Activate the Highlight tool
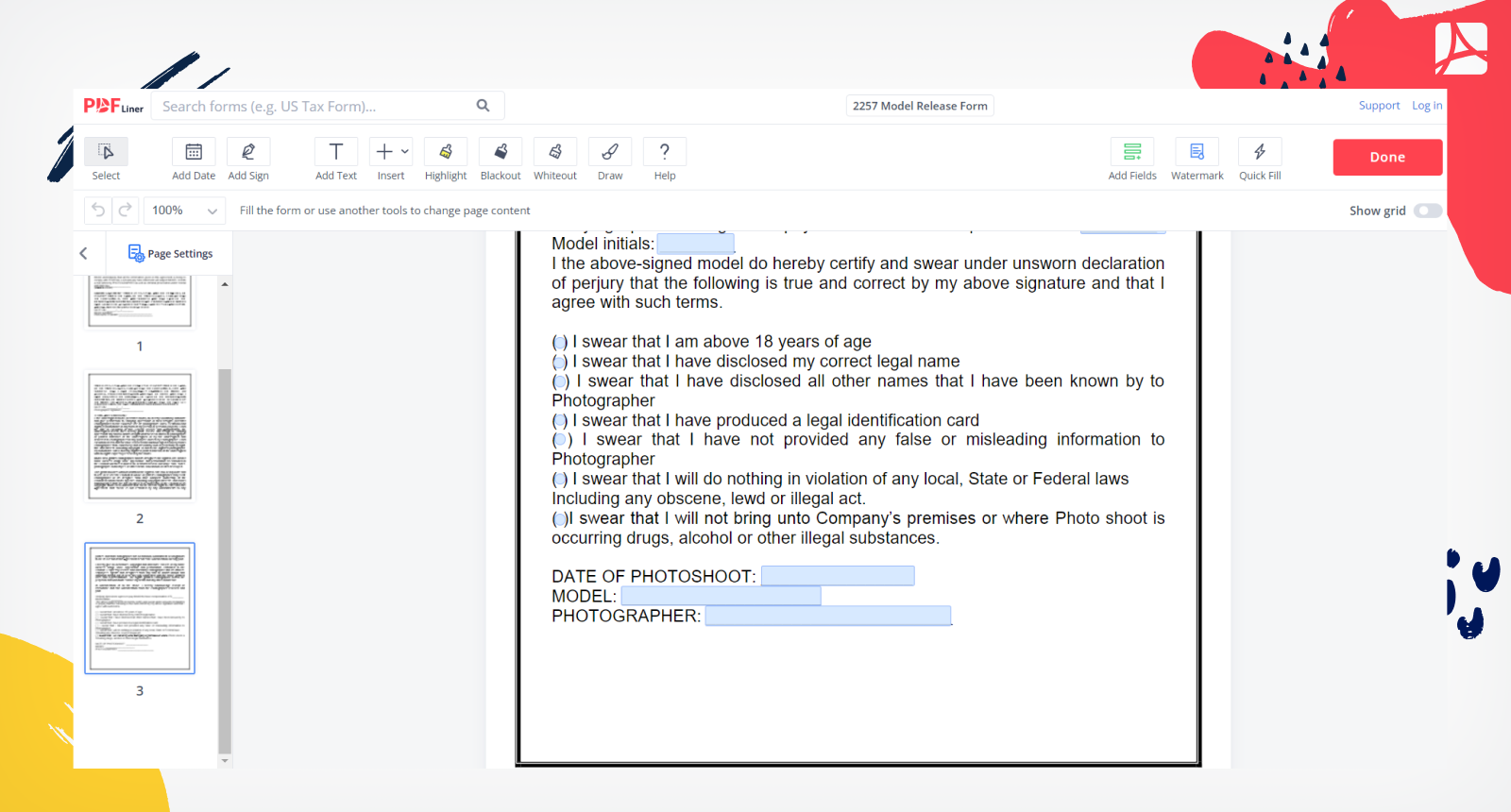Viewport: 1511px width, 812px height. 446,153
